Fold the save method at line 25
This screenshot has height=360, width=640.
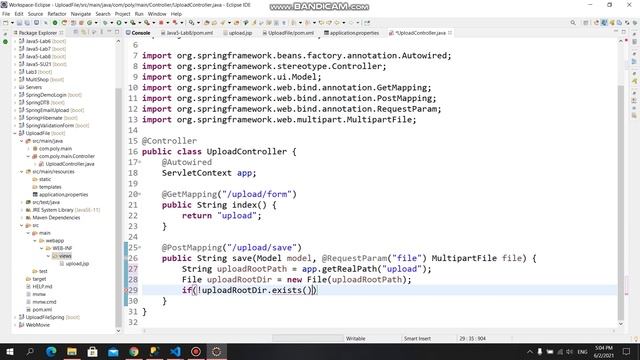pyautogui.click(x=140, y=248)
